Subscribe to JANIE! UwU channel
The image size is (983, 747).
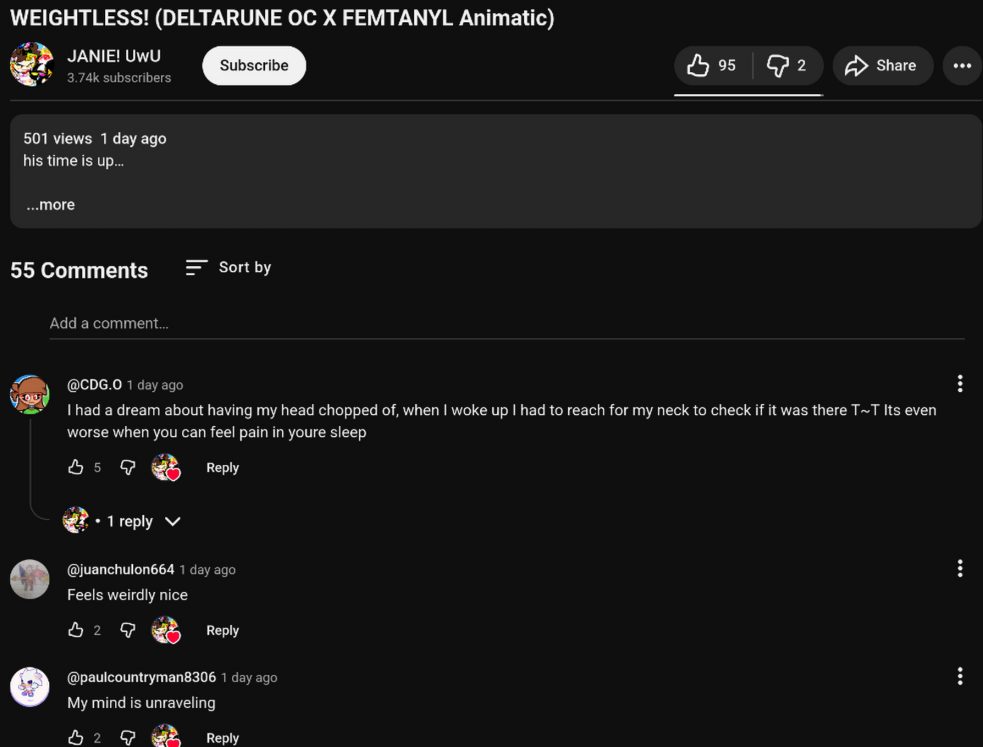point(254,66)
